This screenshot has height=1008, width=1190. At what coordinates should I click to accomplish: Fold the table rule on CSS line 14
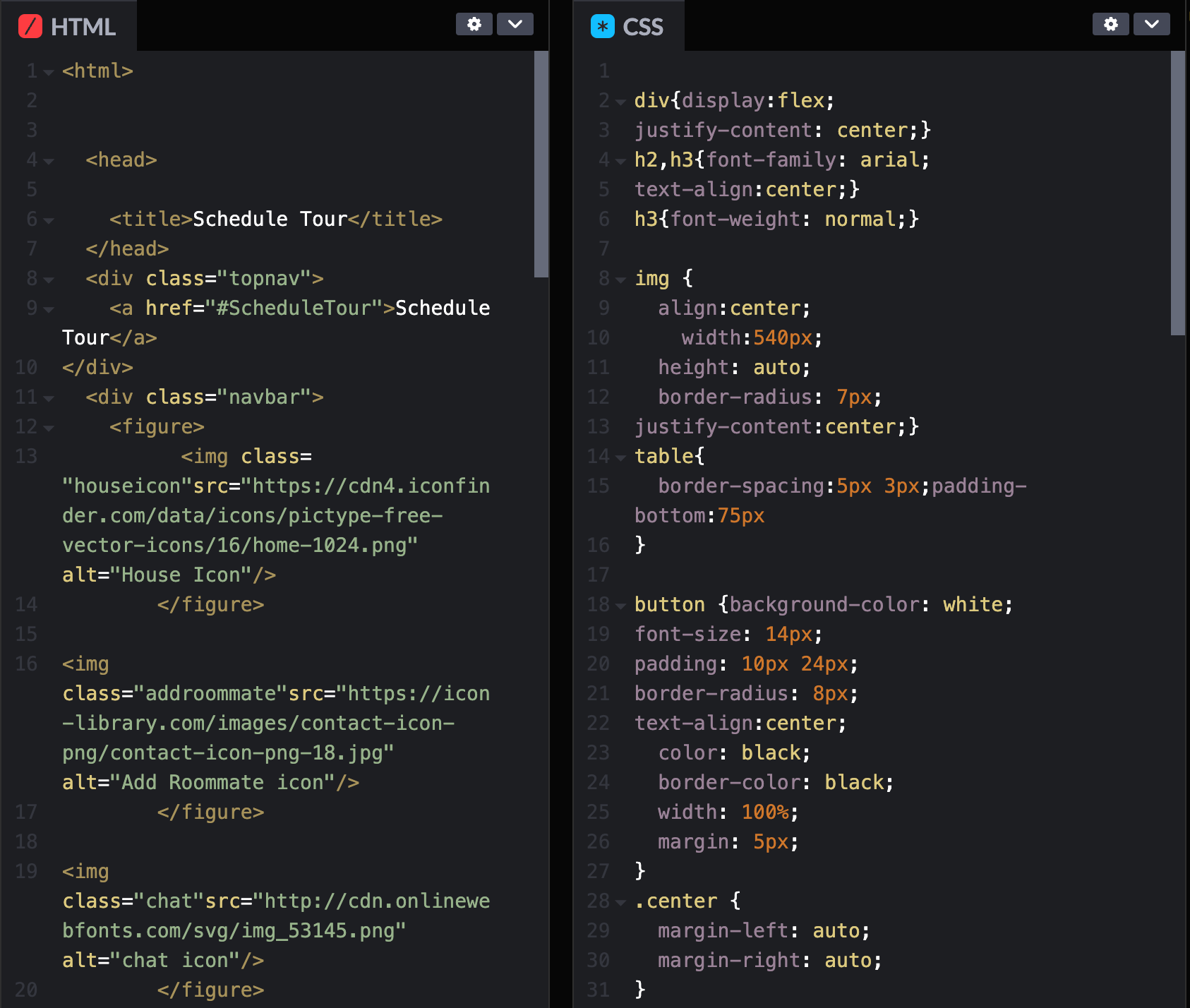pyautogui.click(x=620, y=457)
